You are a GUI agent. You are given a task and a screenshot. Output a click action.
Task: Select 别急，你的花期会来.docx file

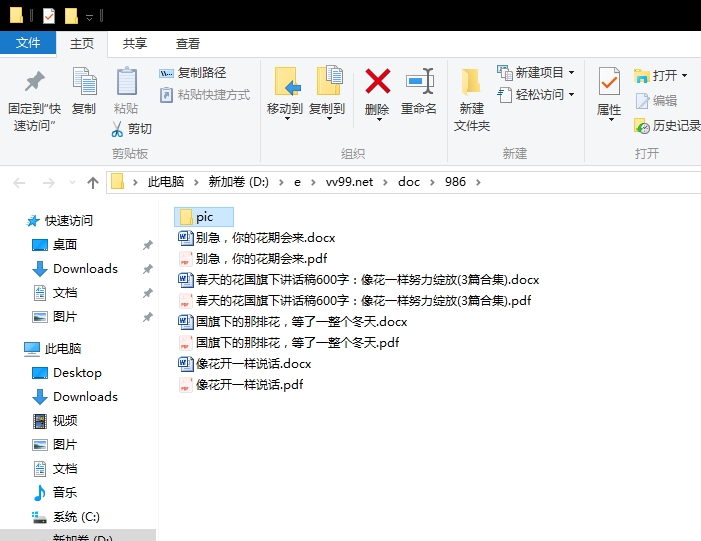[257, 238]
